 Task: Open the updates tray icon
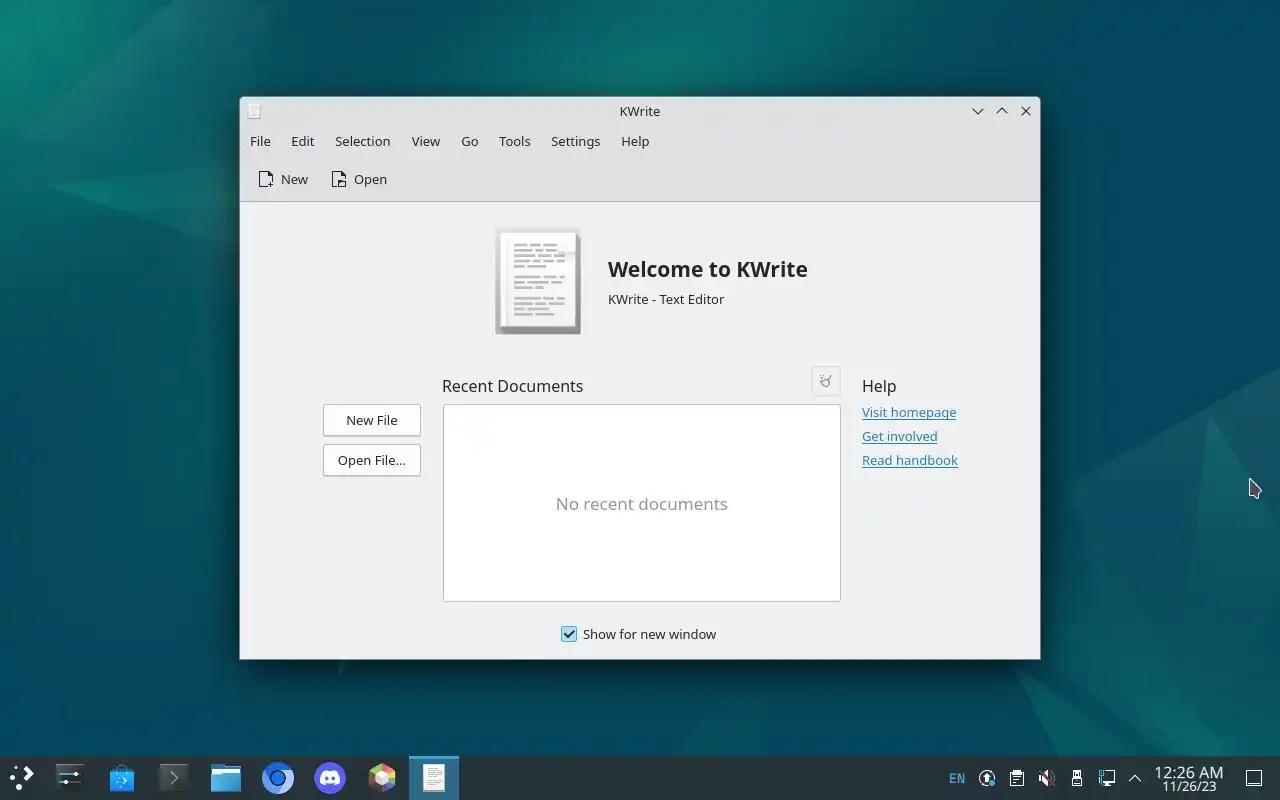point(987,778)
